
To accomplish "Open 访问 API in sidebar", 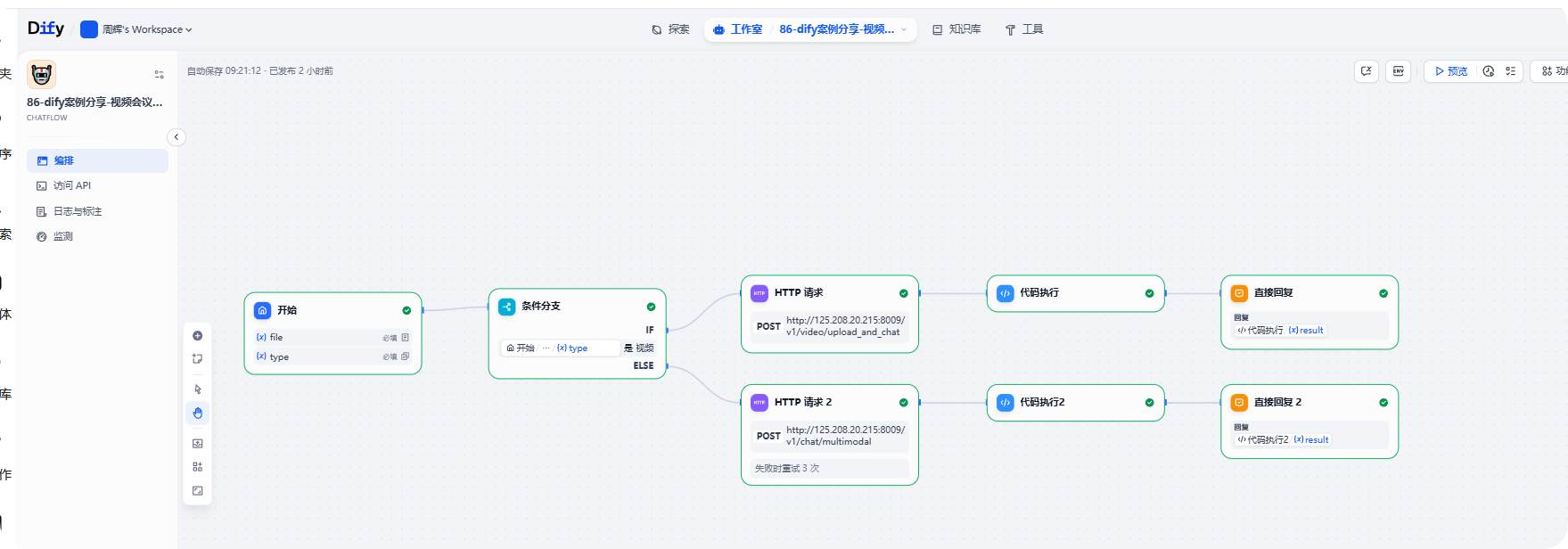I will pos(72,186).
